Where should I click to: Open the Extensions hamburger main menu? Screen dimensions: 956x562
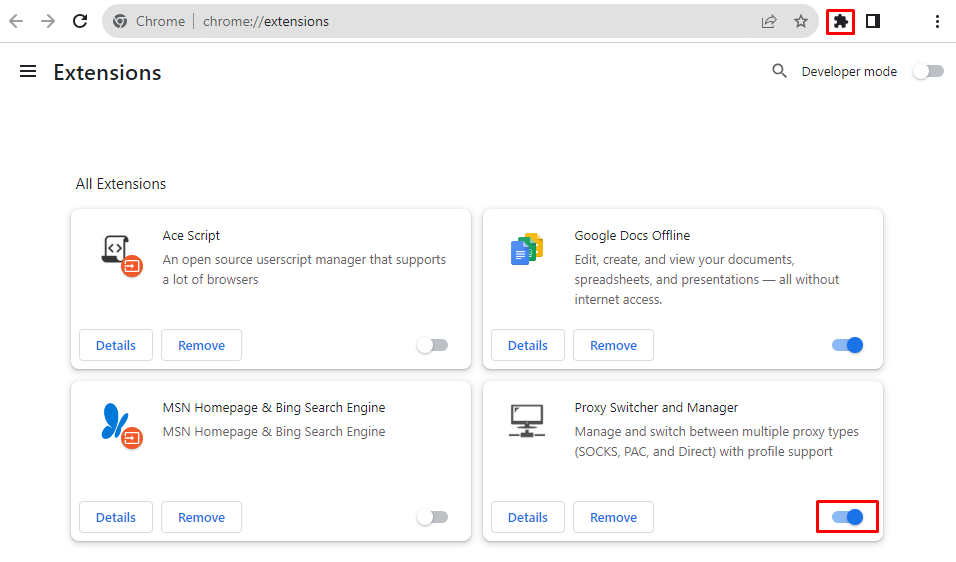(28, 72)
